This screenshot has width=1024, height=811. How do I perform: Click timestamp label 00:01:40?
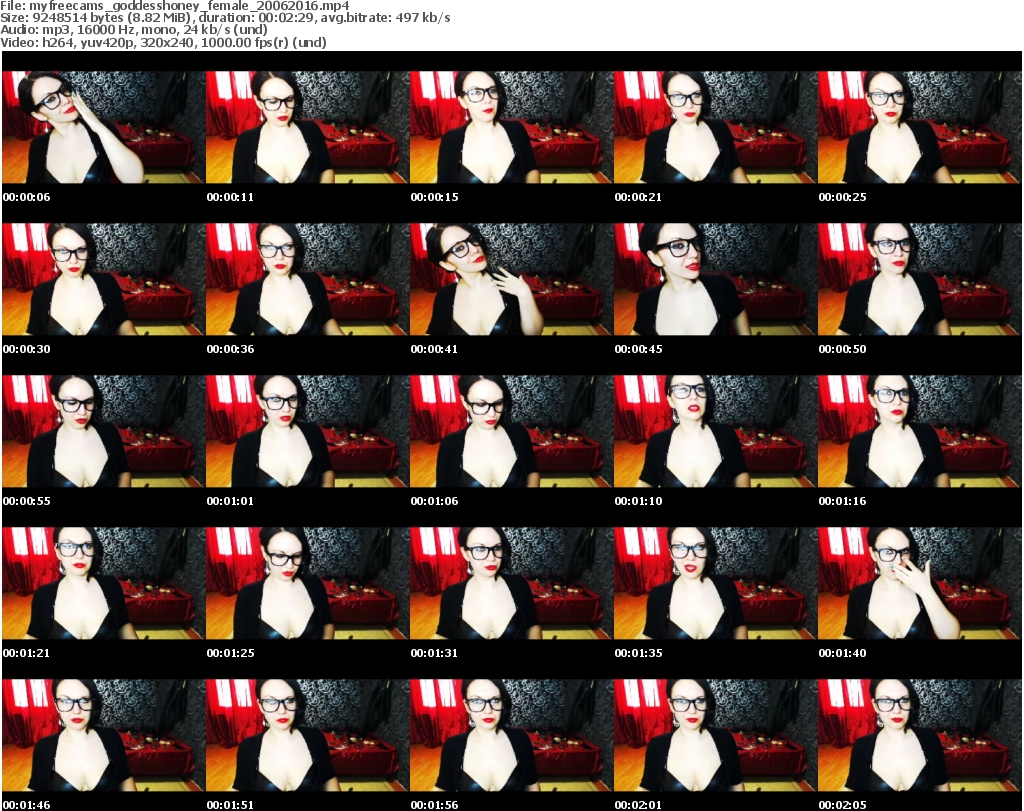pyautogui.click(x=842, y=653)
